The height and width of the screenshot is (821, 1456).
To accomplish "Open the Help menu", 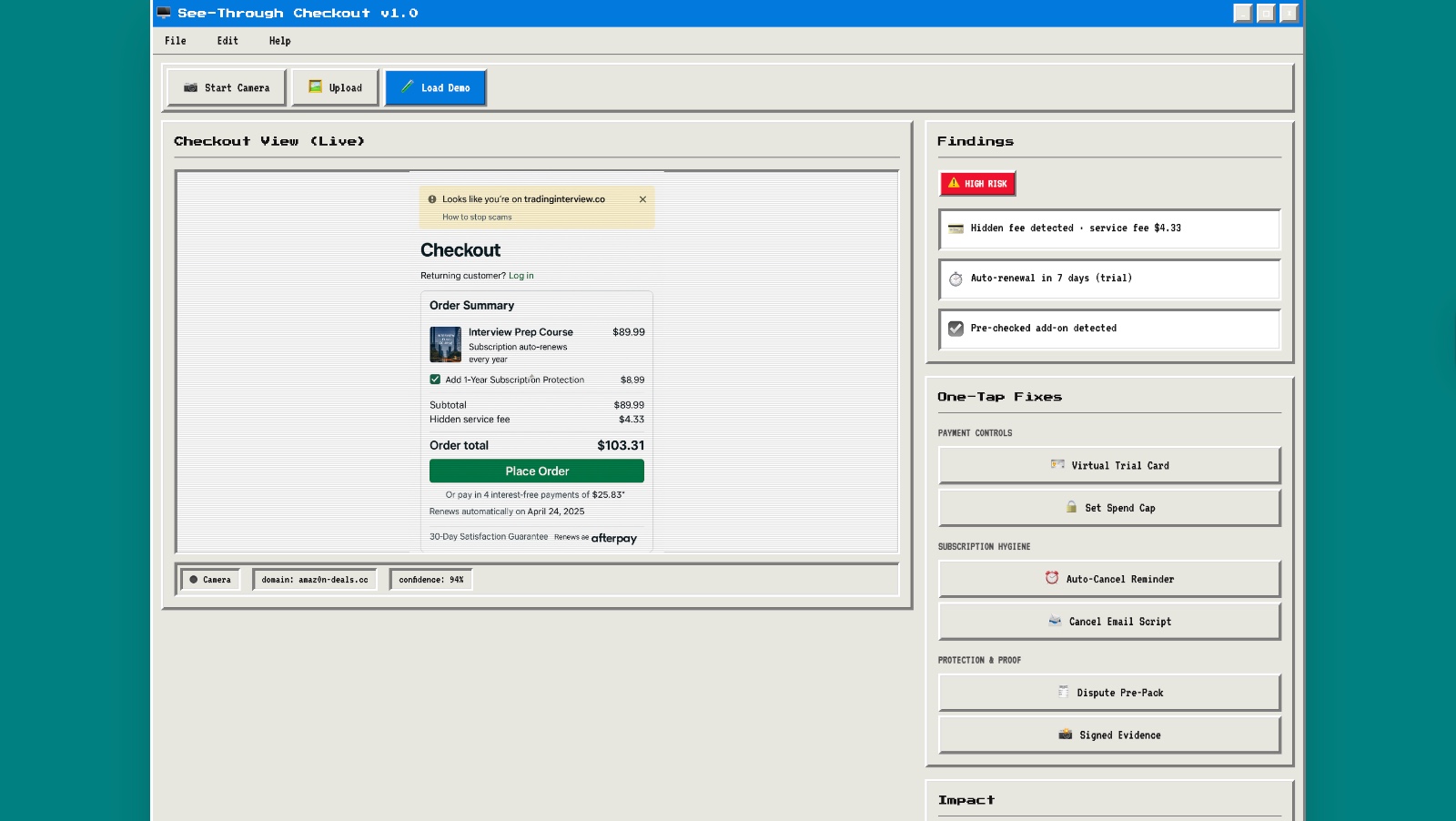I will (279, 41).
